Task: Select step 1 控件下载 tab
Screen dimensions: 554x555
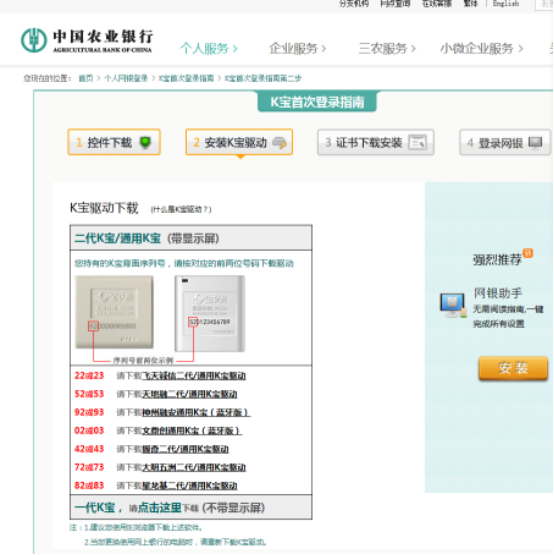Action: [114, 142]
